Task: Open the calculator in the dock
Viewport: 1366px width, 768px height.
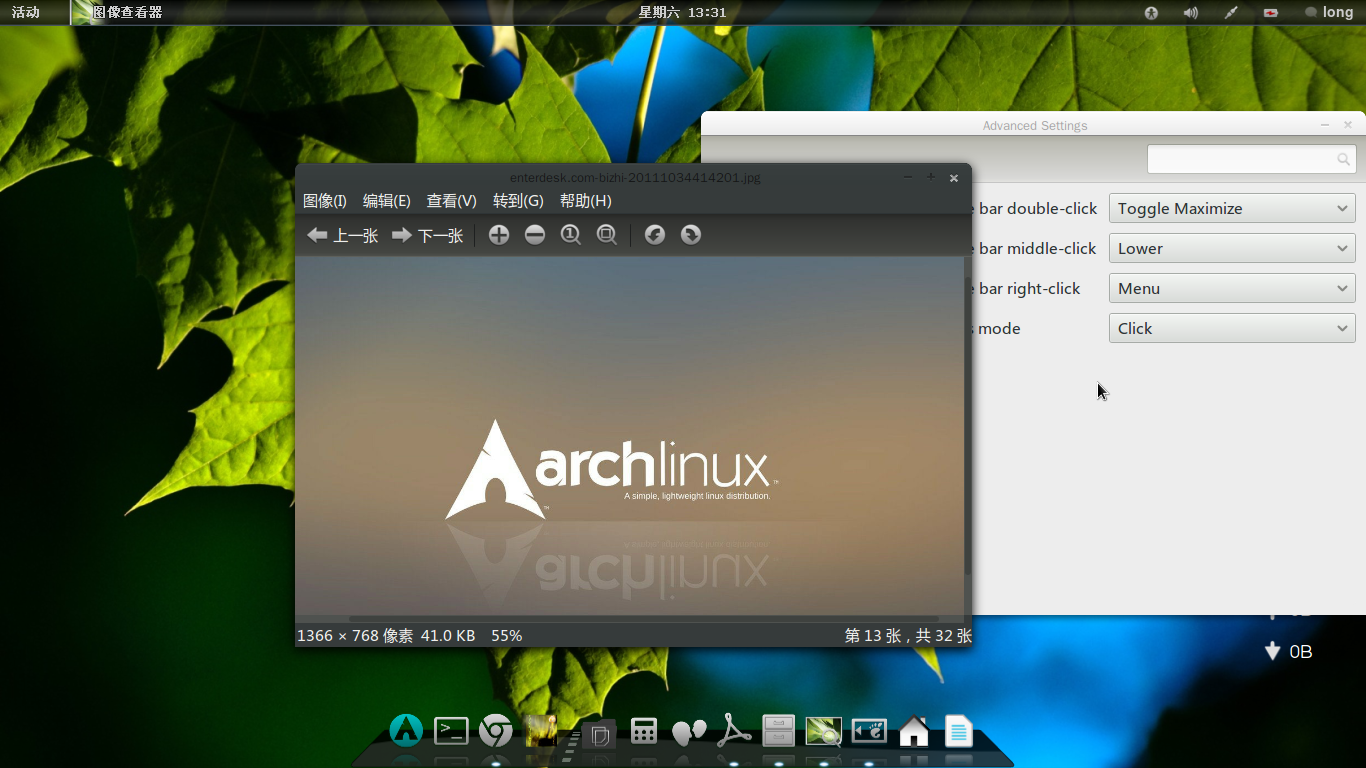Action: (644, 731)
